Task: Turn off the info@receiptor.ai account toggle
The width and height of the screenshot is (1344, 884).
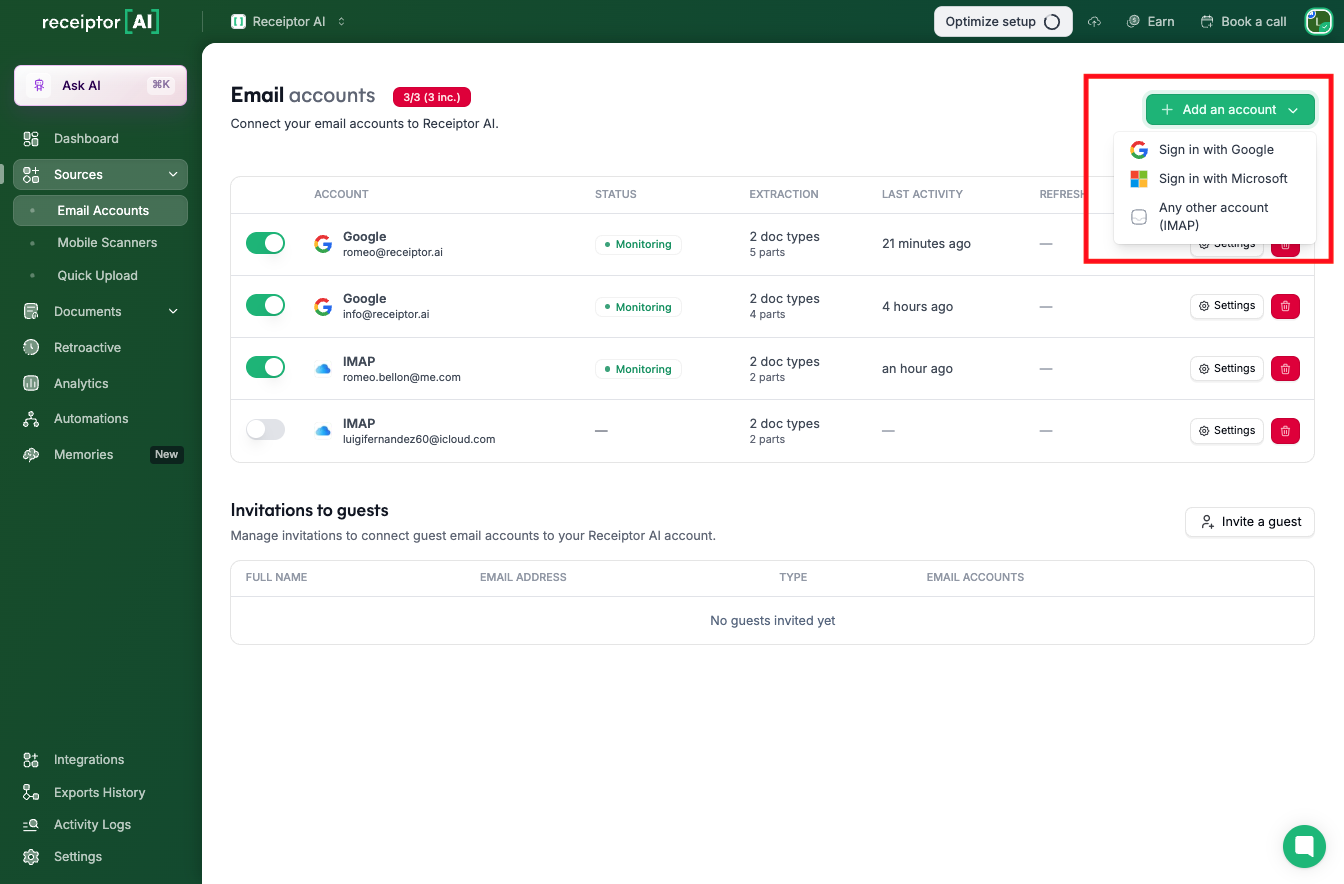Action: (x=265, y=306)
